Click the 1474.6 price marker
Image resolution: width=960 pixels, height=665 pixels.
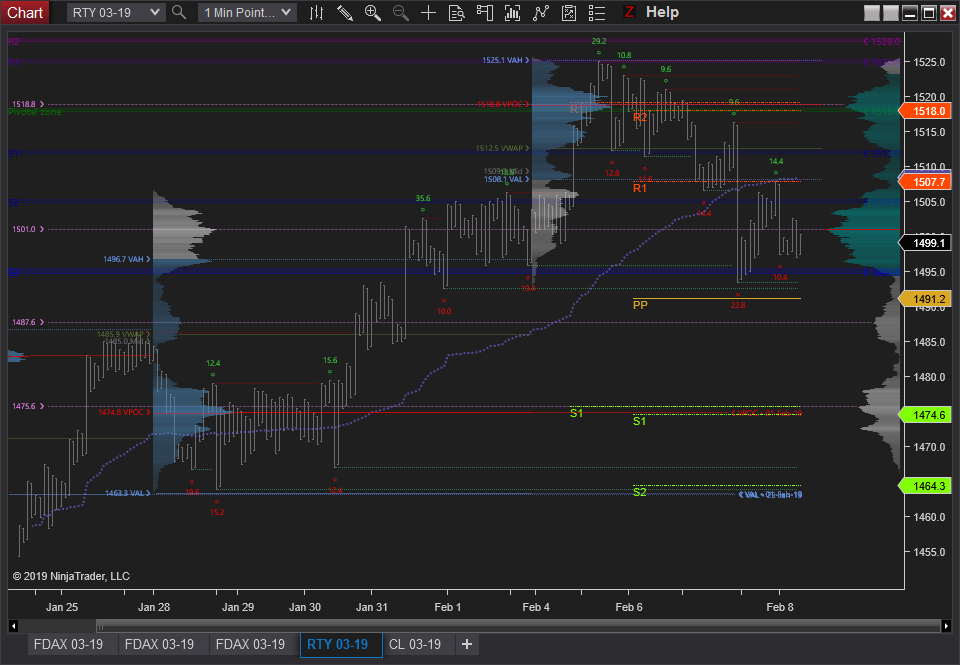(925, 415)
